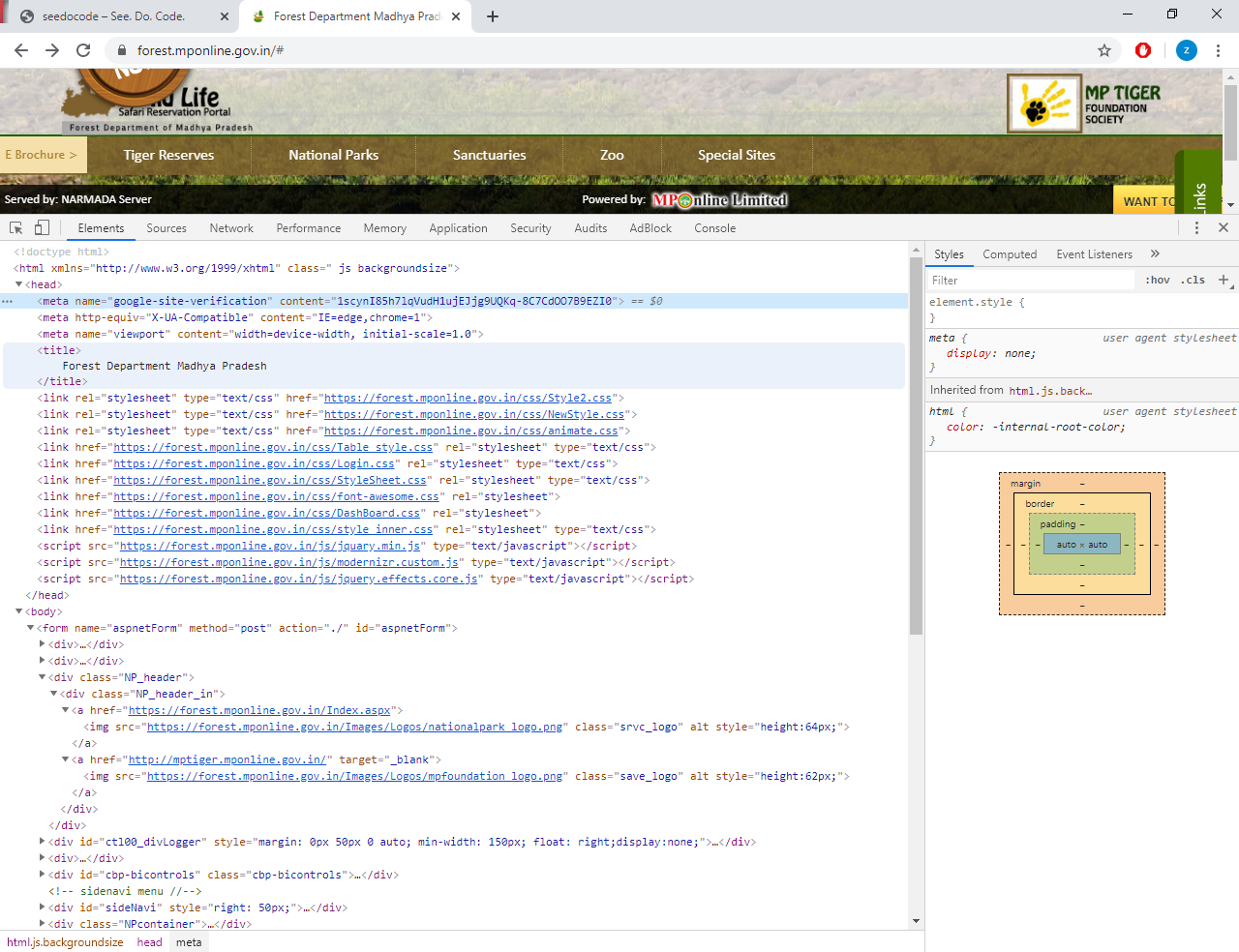The width and height of the screenshot is (1239, 952).
Task: Show more Styles pane tabs chevron
Action: 1155,254
